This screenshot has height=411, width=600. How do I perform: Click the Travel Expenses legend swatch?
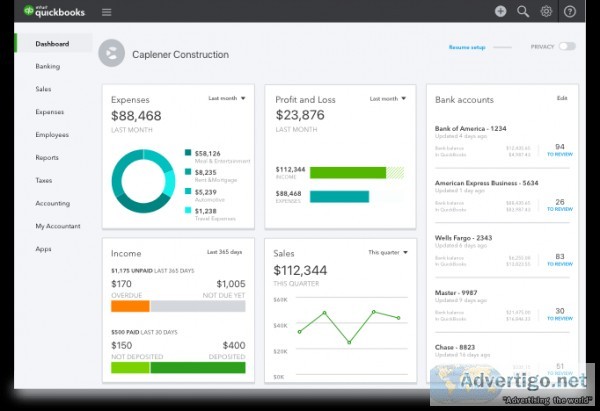188,210
